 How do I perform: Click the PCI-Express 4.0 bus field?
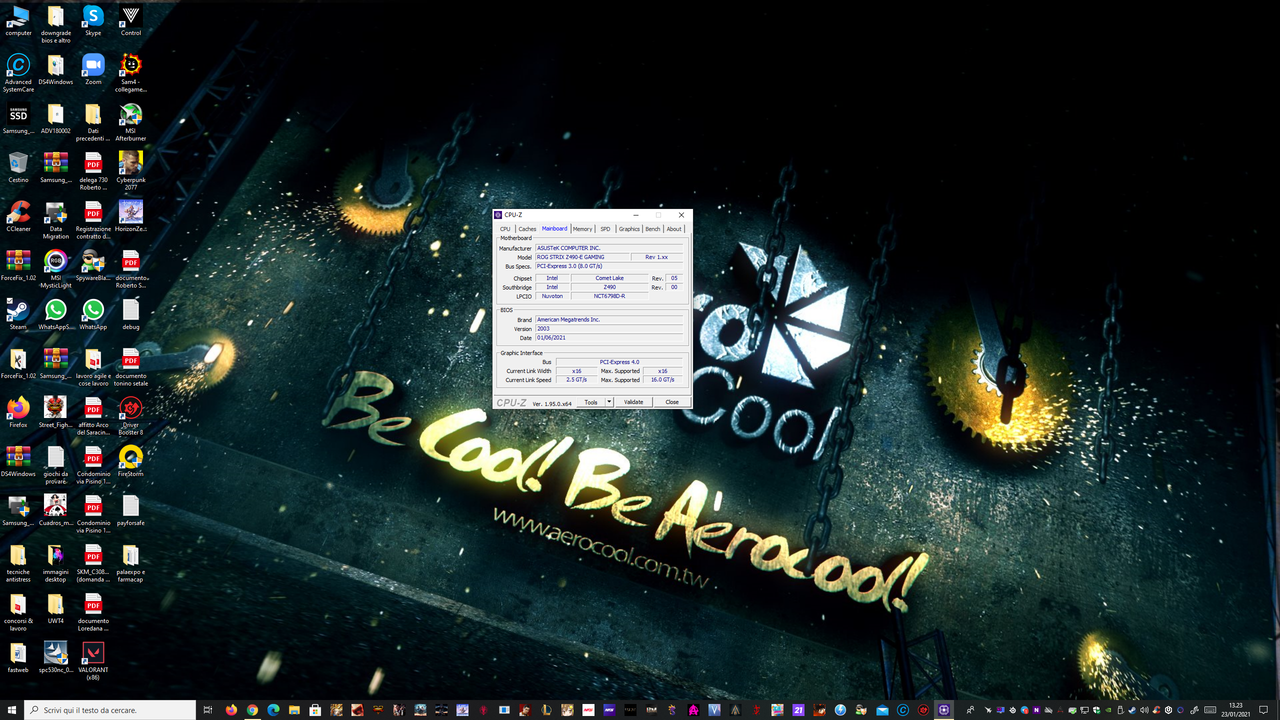point(620,362)
